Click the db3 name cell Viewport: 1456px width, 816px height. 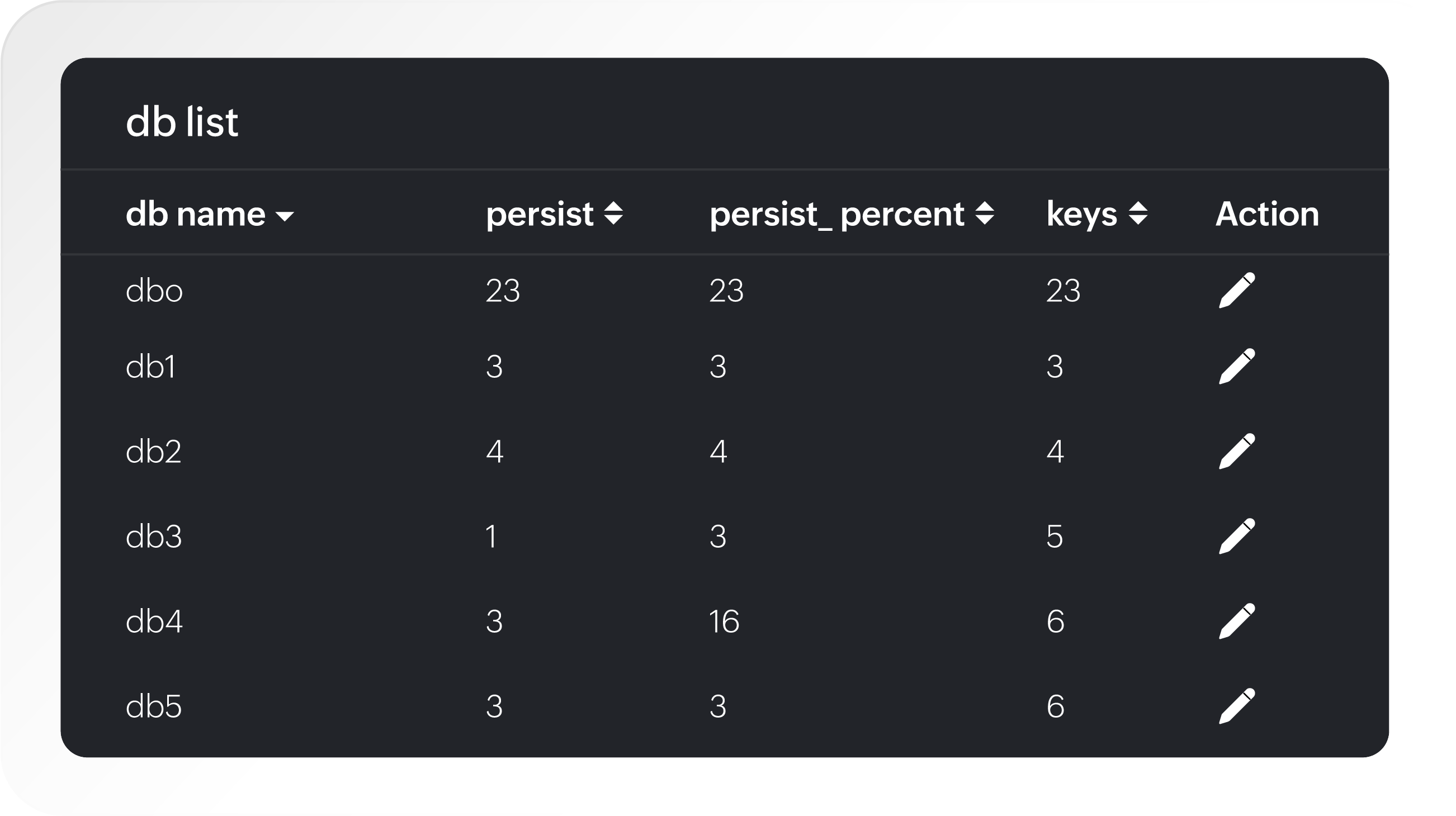click(154, 537)
